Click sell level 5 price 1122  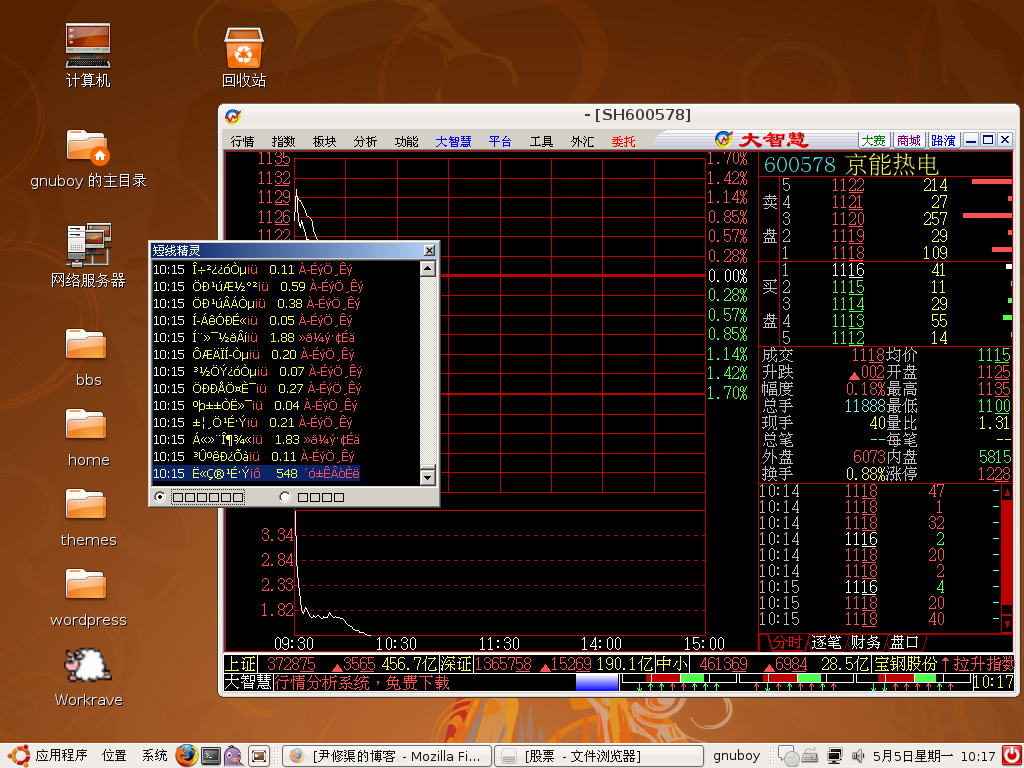[x=848, y=185]
